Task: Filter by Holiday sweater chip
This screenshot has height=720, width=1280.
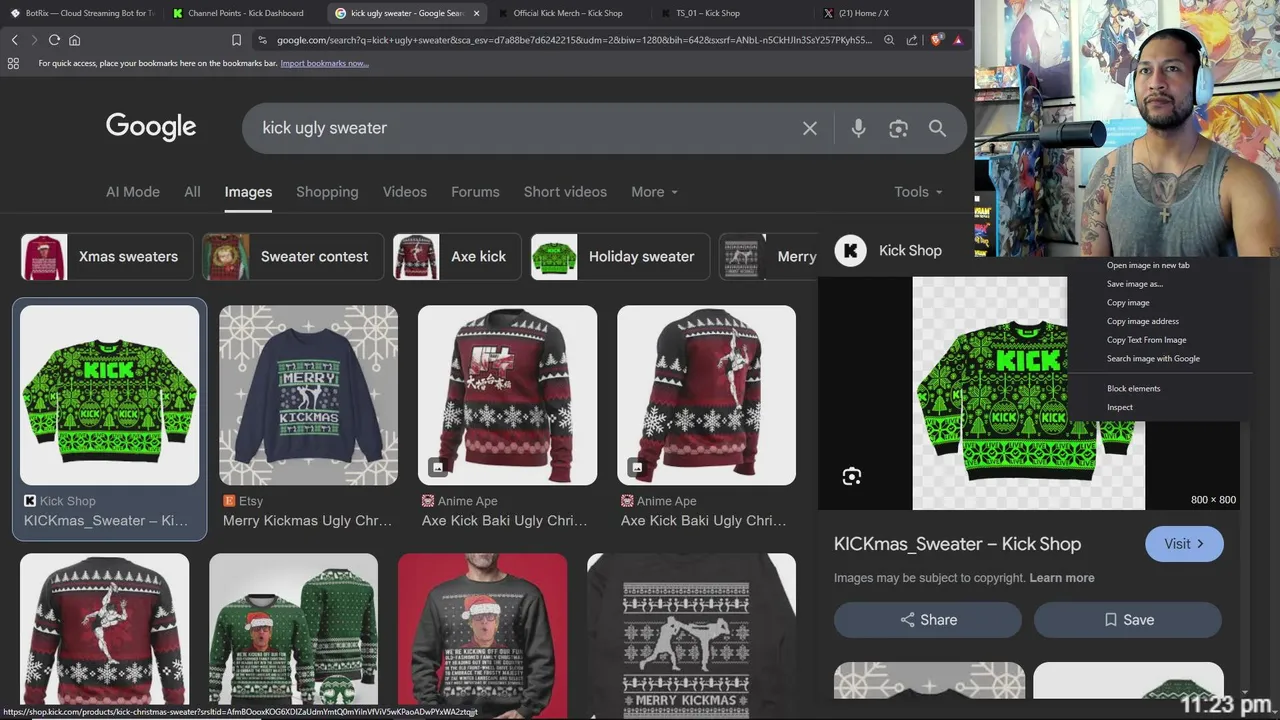Action: coord(620,256)
